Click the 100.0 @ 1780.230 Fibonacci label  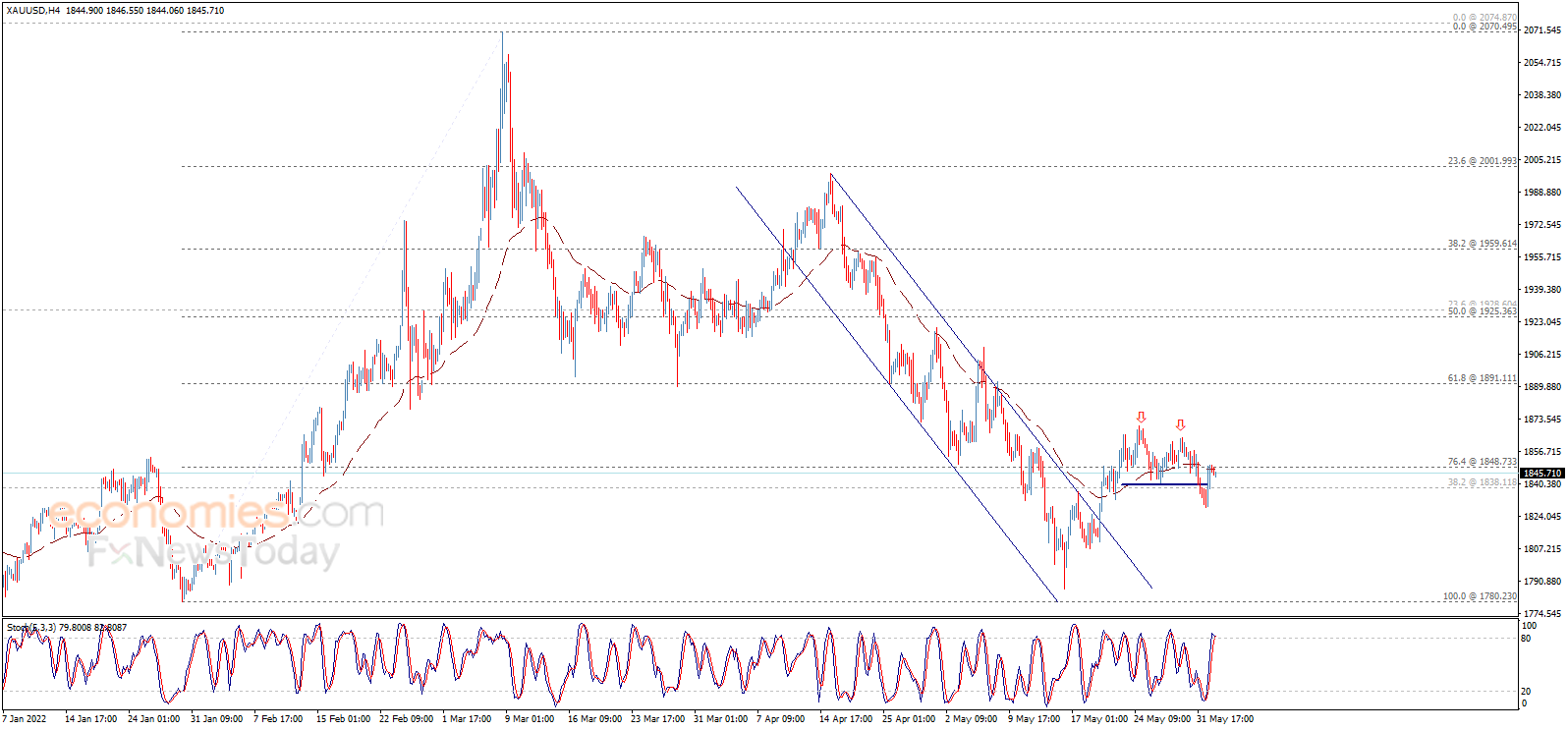pyautogui.click(x=1479, y=596)
